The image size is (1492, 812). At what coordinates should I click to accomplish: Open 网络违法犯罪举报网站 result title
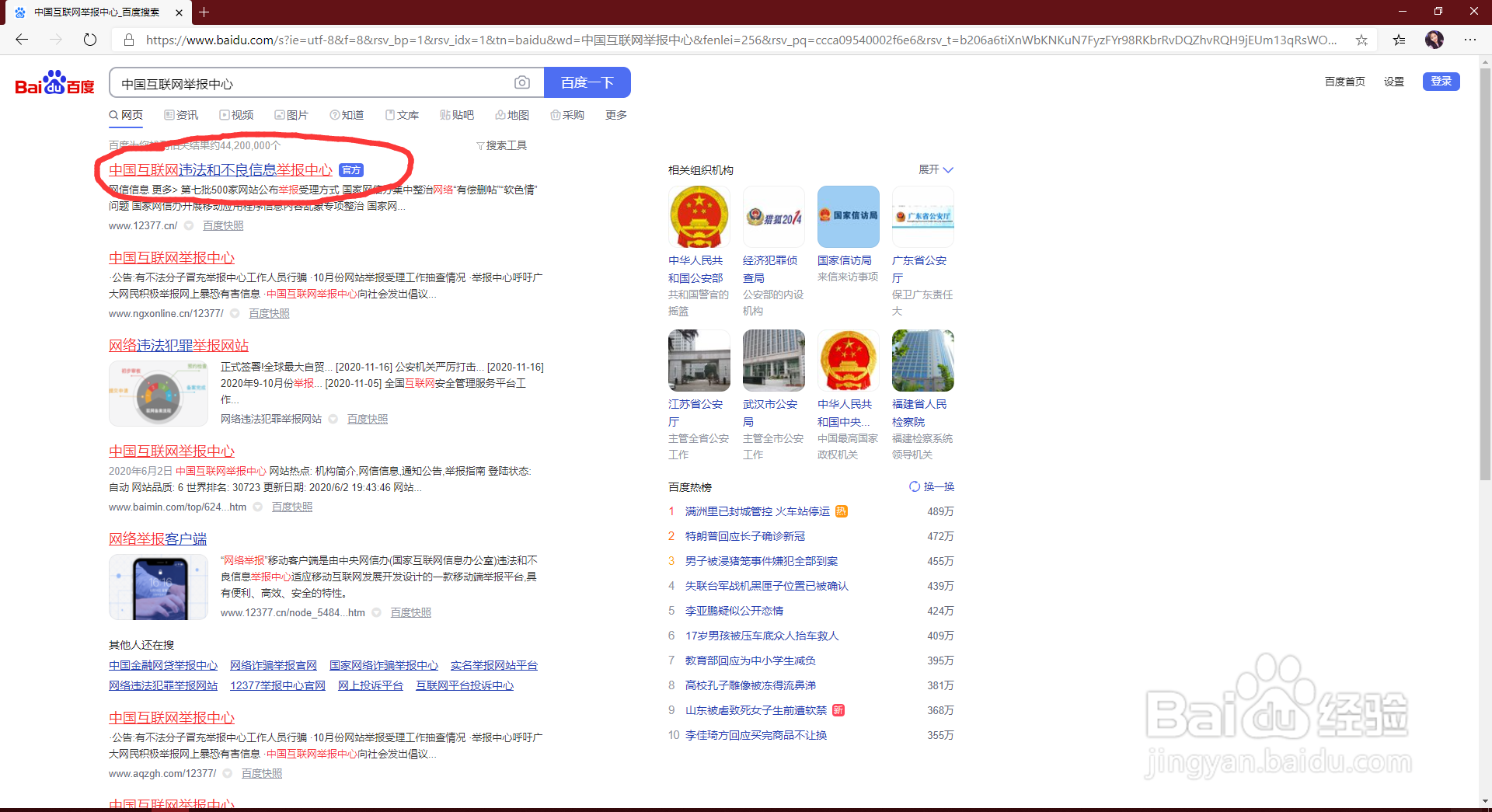pyautogui.click(x=179, y=346)
